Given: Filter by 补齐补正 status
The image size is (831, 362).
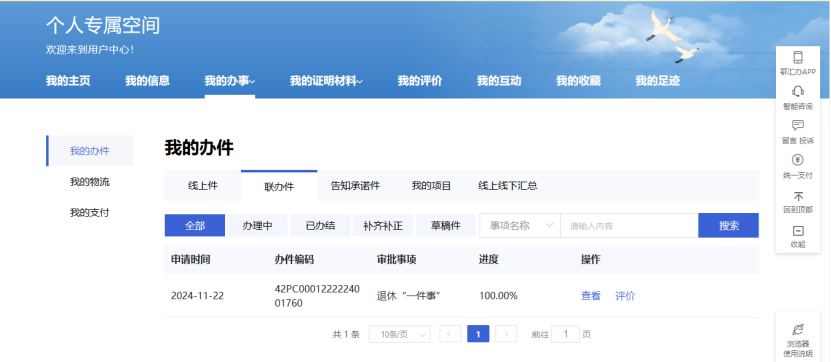Looking at the screenshot, I should [x=383, y=226].
